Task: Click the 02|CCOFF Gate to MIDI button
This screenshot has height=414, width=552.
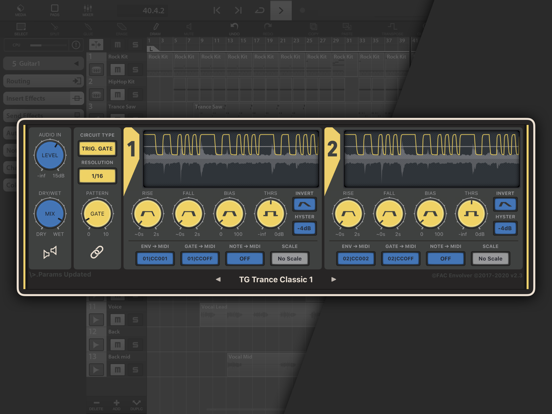Action: 401,258
